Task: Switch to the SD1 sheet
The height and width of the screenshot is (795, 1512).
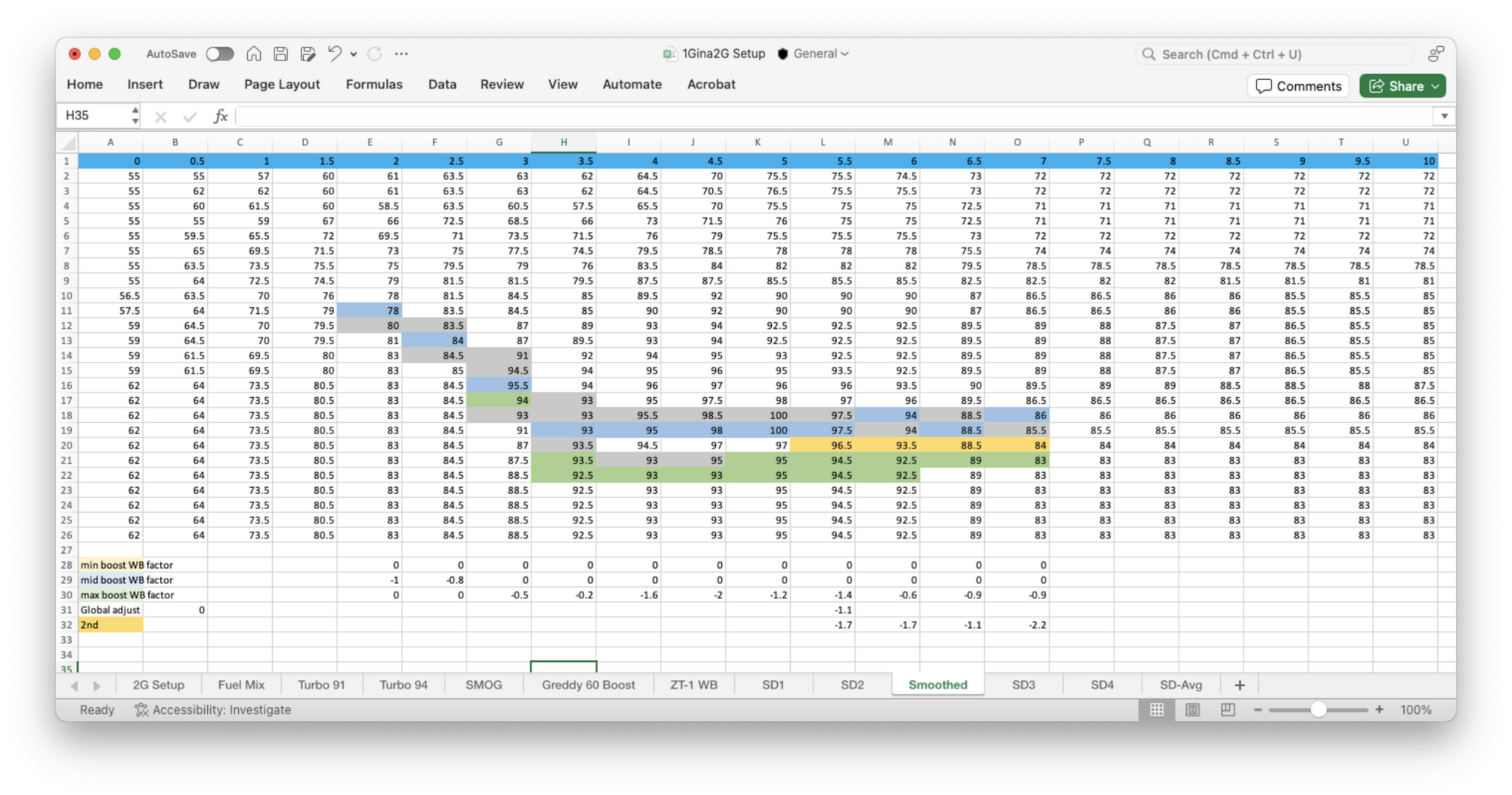Action: (x=773, y=685)
